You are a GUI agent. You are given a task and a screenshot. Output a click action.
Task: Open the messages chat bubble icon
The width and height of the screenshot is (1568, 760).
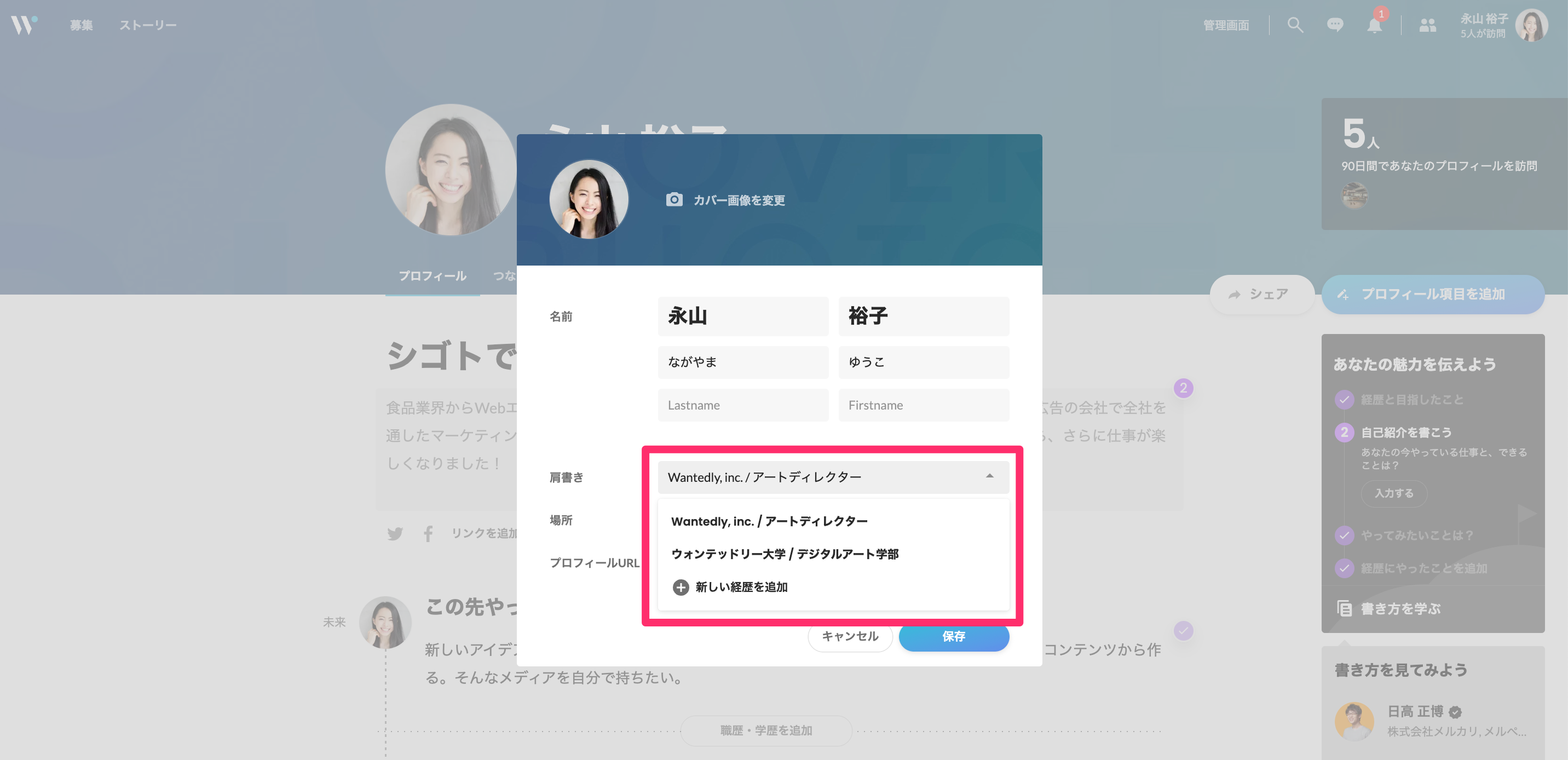coord(1335,25)
